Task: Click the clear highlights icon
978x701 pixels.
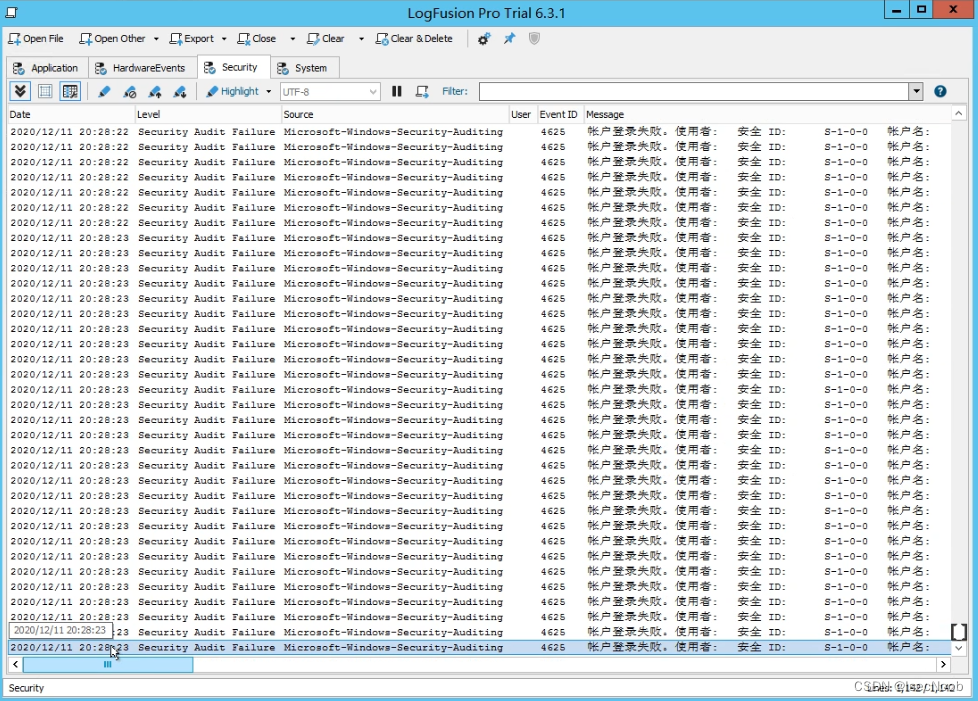Action: tap(129, 92)
